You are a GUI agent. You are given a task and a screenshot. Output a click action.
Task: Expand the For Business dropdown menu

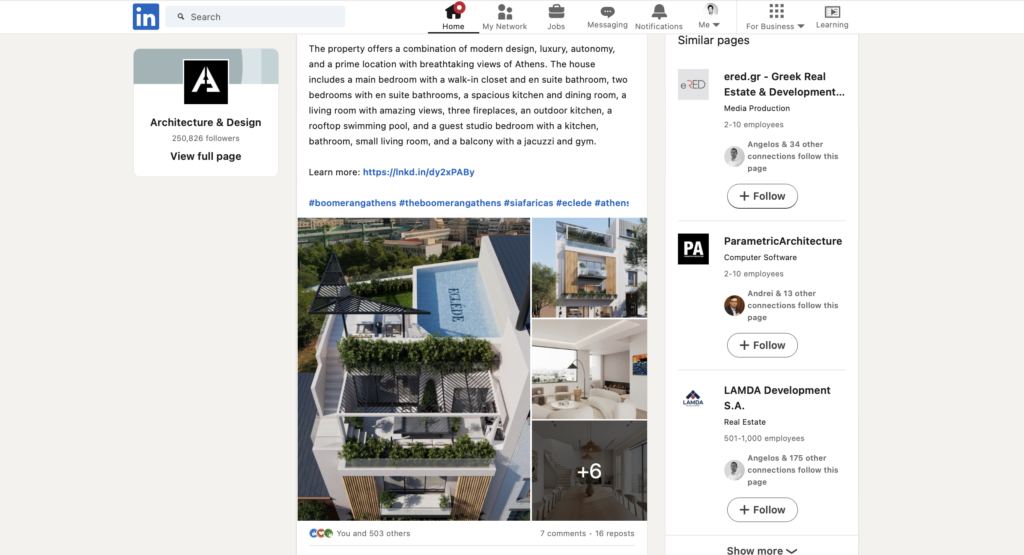point(775,17)
